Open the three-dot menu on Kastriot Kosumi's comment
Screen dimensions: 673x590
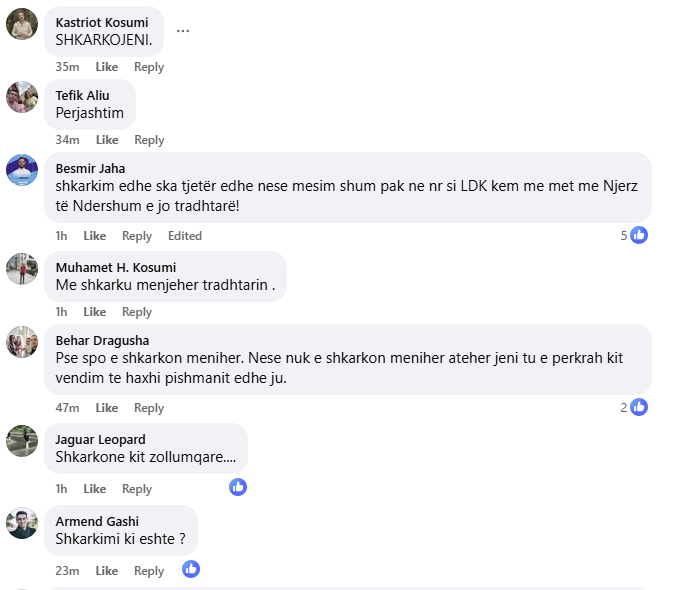pyautogui.click(x=183, y=30)
